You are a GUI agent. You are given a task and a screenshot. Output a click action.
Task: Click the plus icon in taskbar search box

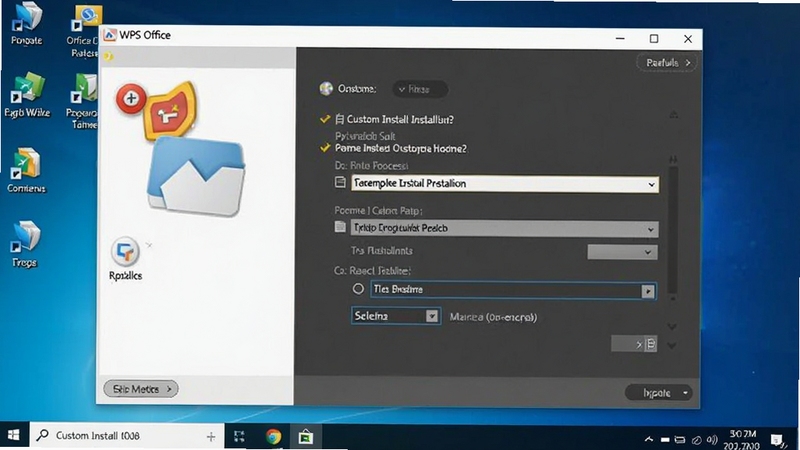point(211,436)
